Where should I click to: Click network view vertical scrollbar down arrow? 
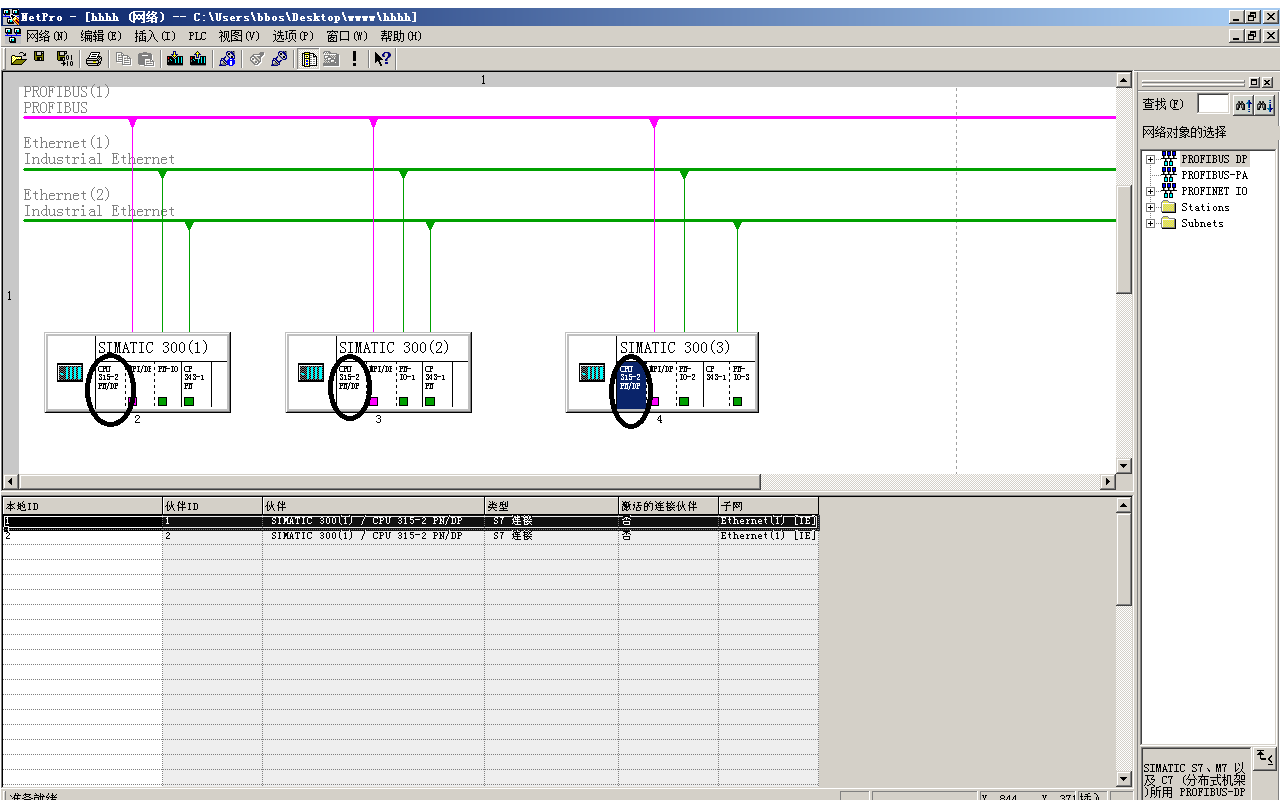[x=1124, y=466]
